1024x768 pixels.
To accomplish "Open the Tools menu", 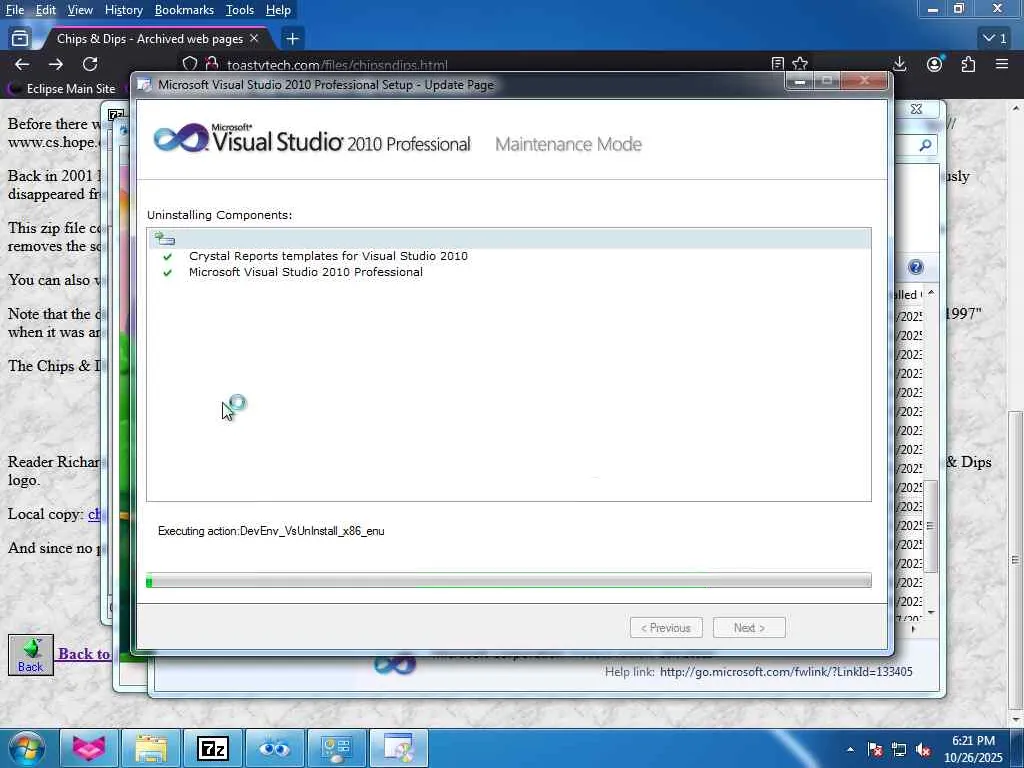I will tap(240, 10).
